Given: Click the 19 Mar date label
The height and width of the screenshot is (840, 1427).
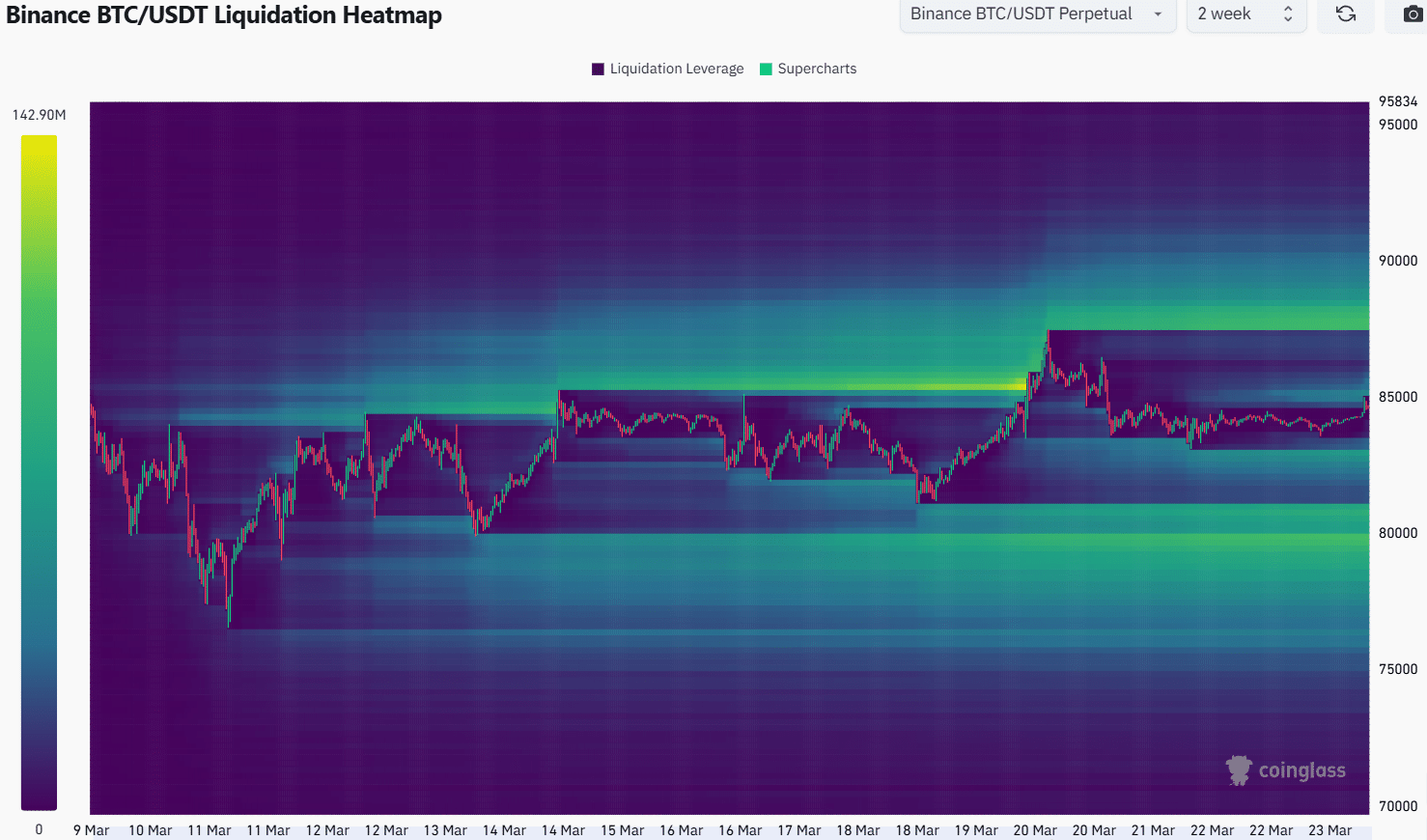Looking at the screenshot, I should pyautogui.click(x=976, y=830).
